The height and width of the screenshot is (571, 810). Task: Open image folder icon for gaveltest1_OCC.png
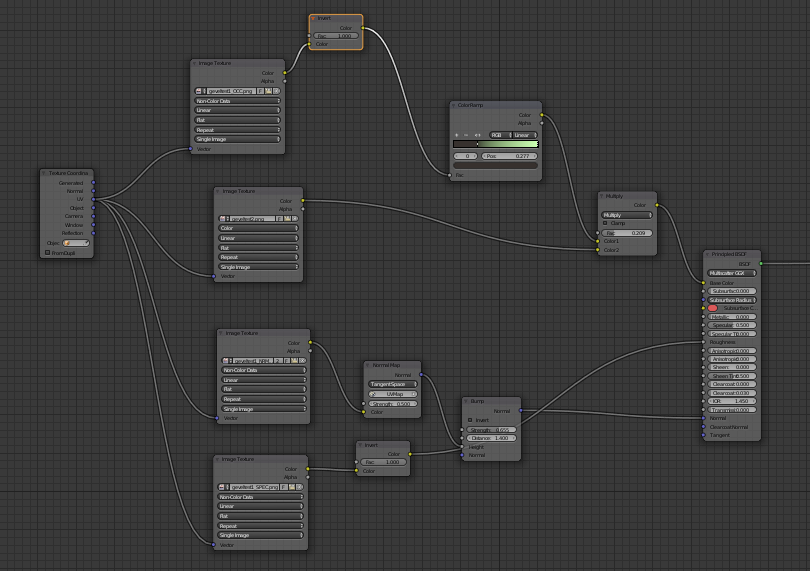(x=269, y=91)
